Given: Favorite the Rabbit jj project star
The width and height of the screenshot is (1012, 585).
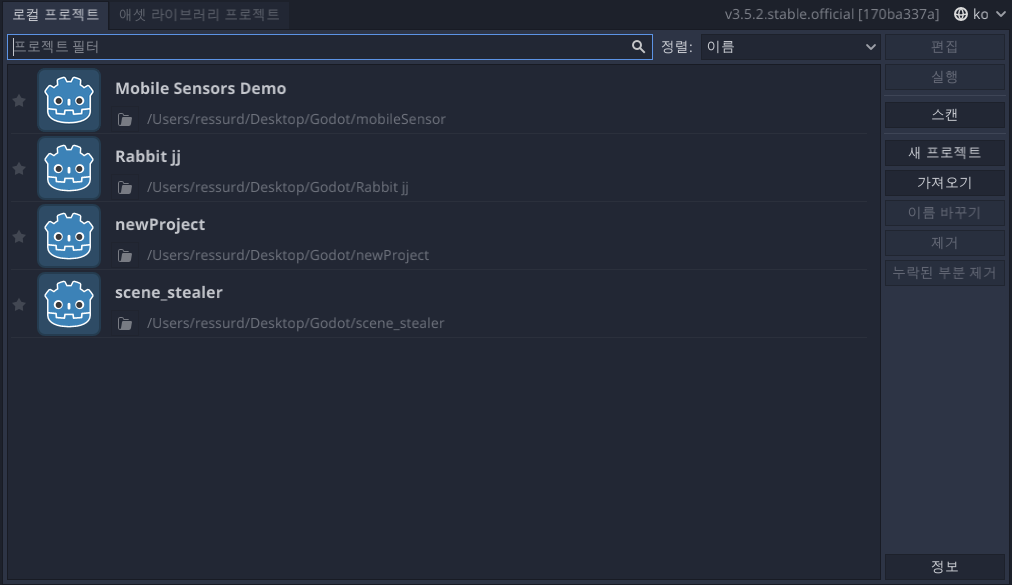Looking at the screenshot, I should click(19, 169).
